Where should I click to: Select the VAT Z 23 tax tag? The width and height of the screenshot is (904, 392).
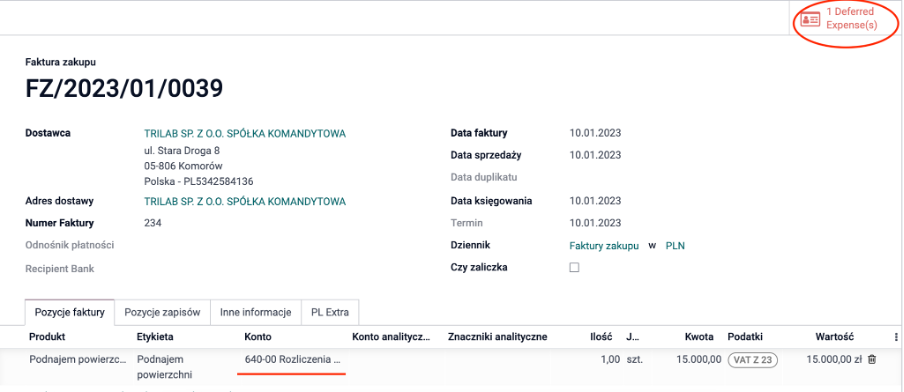tap(753, 360)
